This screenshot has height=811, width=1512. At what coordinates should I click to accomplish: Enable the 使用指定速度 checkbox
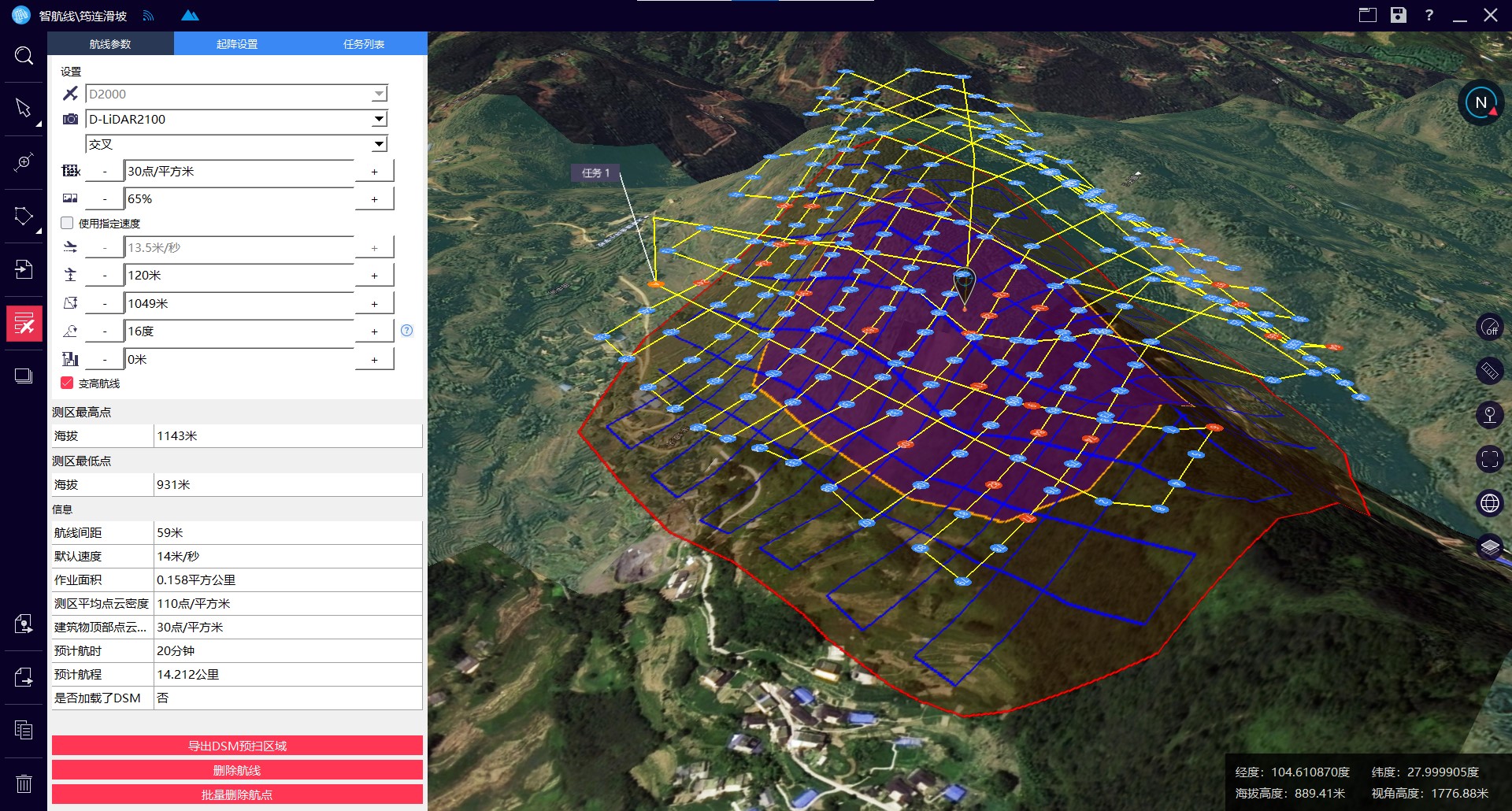(x=68, y=224)
